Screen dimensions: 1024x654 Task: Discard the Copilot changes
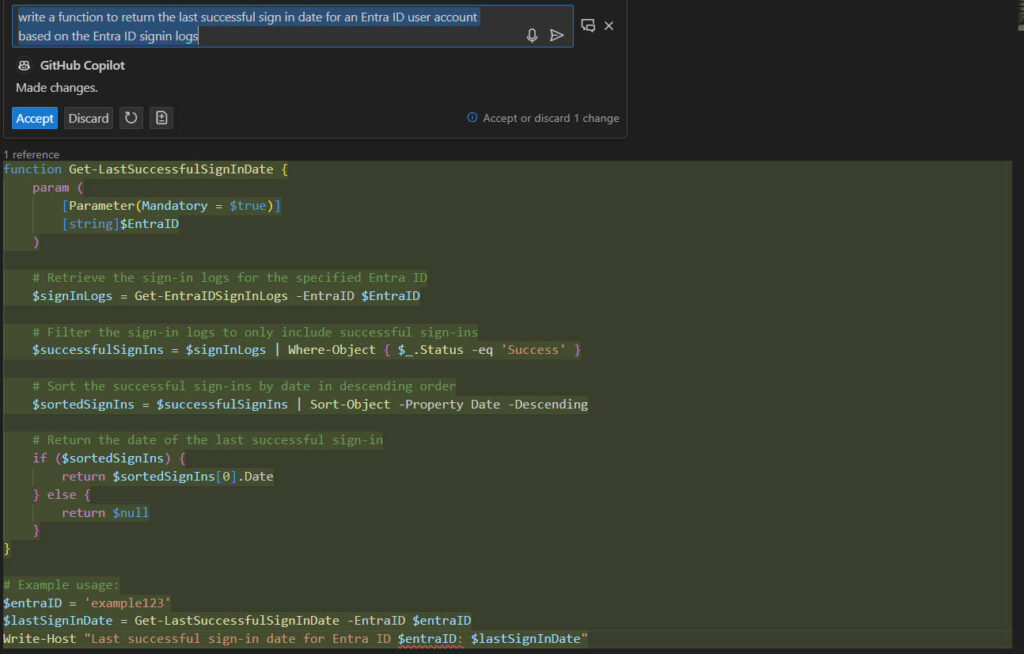pos(88,118)
